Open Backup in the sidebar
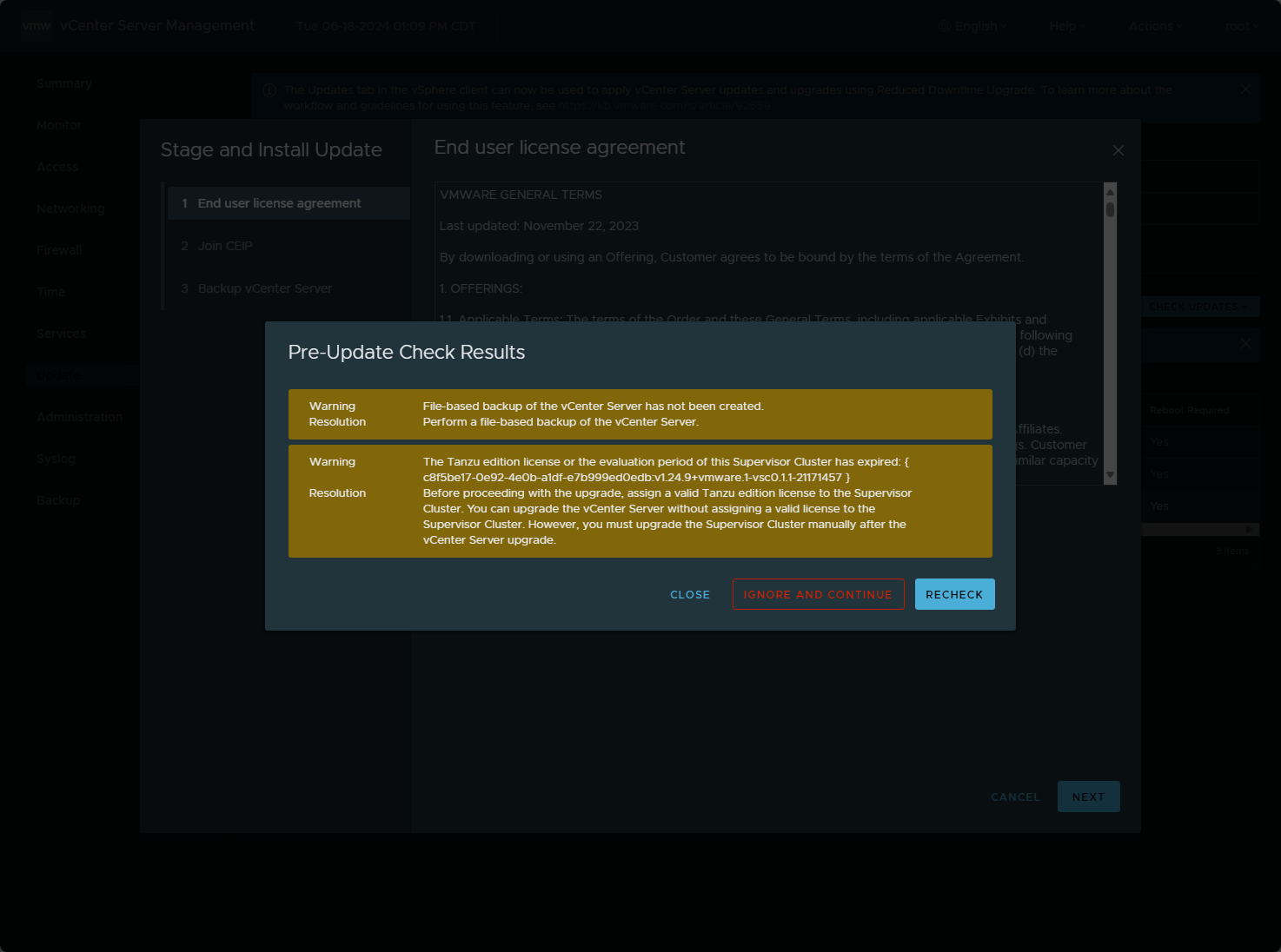1281x952 pixels. click(58, 500)
